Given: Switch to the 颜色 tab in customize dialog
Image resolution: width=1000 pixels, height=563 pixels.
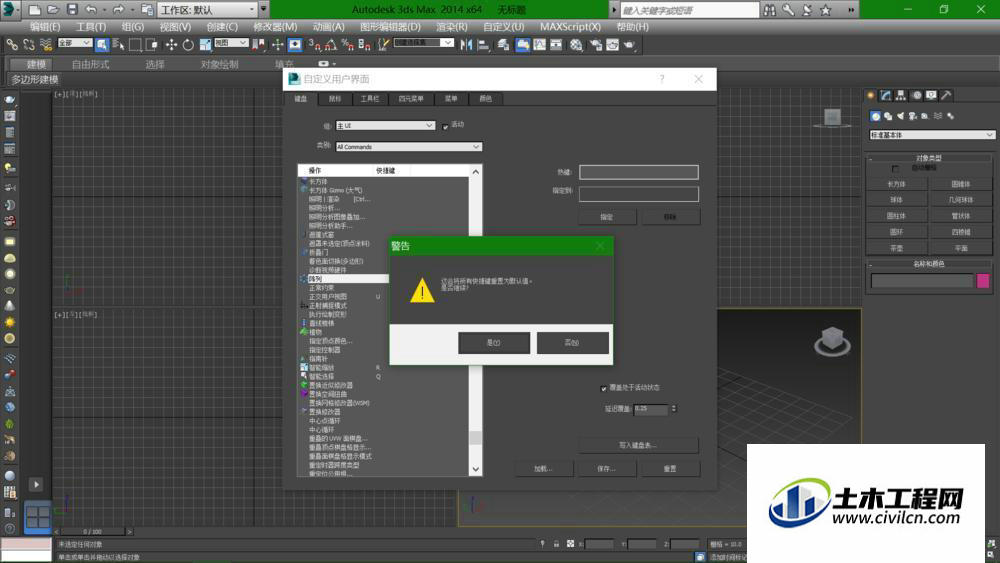Looking at the screenshot, I should [485, 99].
